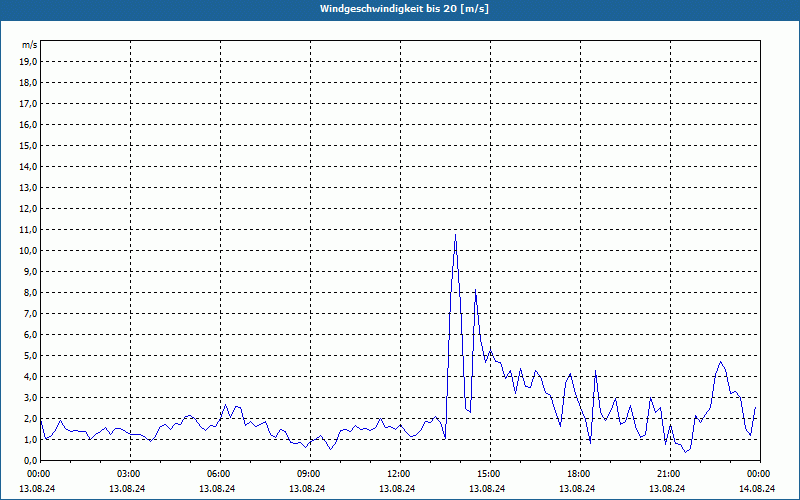Click the 15,0 y-axis value
Image resolution: width=800 pixels, height=500 pixels.
(x=28, y=145)
